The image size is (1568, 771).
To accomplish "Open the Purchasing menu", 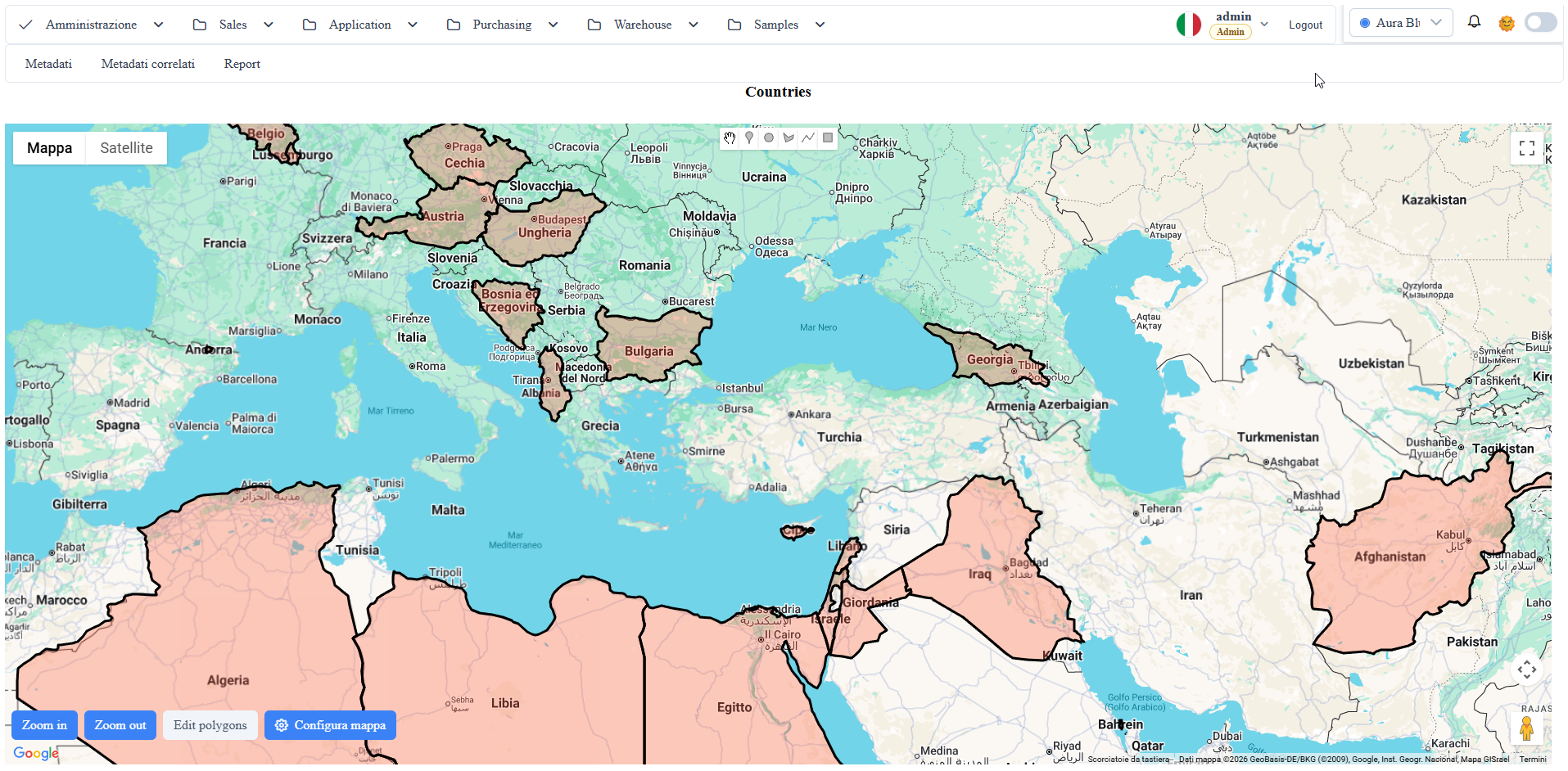I will (x=502, y=25).
